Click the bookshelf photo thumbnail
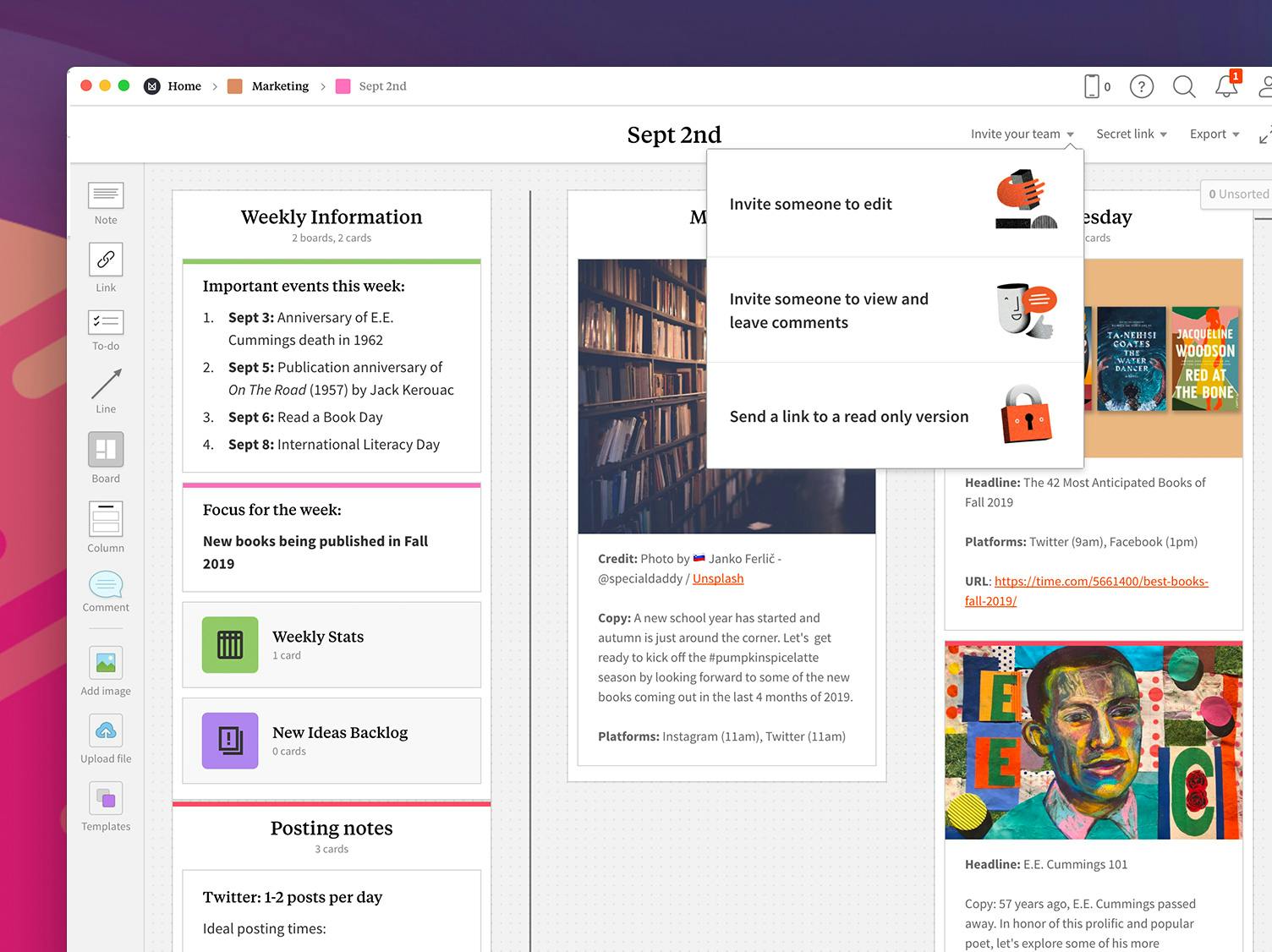This screenshot has height=952, width=1272. [x=642, y=397]
